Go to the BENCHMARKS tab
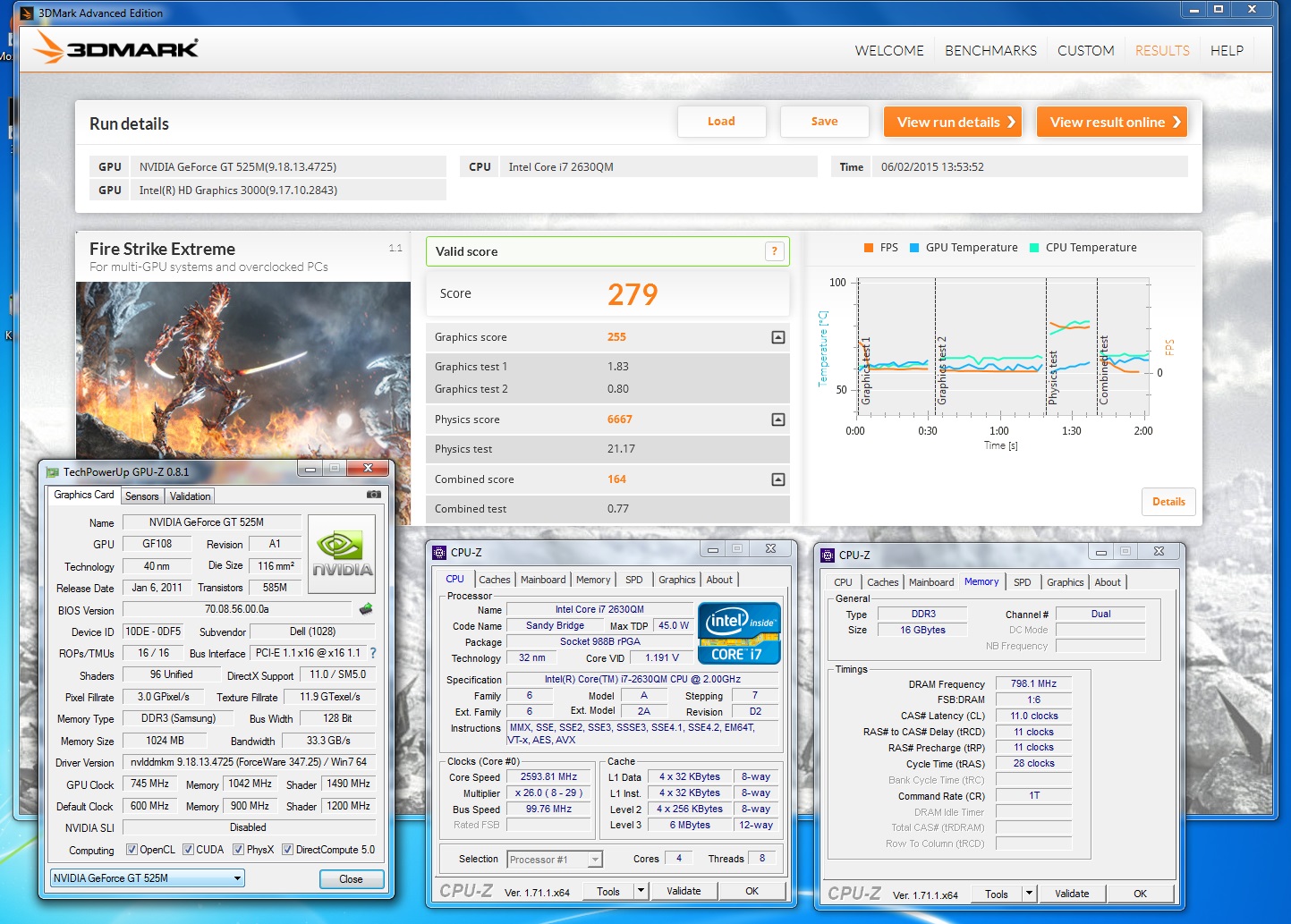This screenshot has height=924, width=1291. pos(990,51)
